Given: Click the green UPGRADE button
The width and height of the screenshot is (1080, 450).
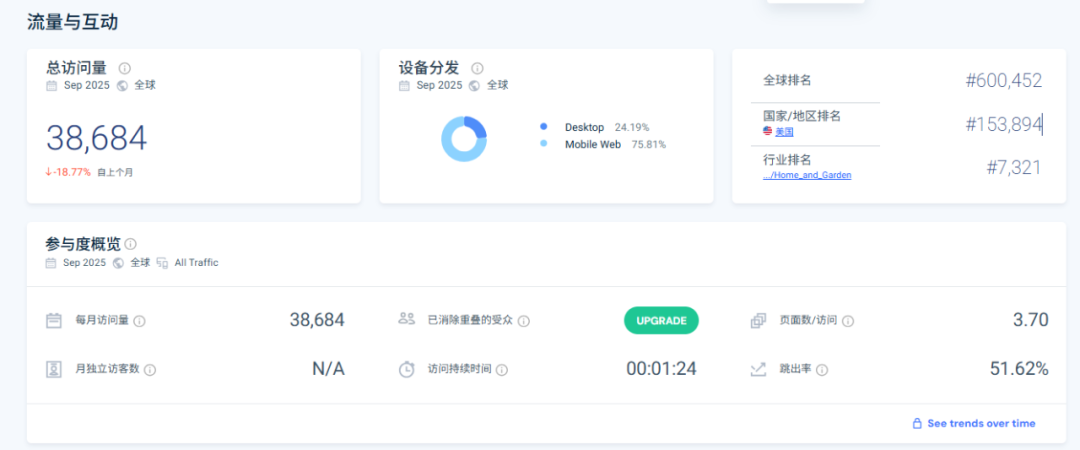Looking at the screenshot, I should [x=661, y=321].
